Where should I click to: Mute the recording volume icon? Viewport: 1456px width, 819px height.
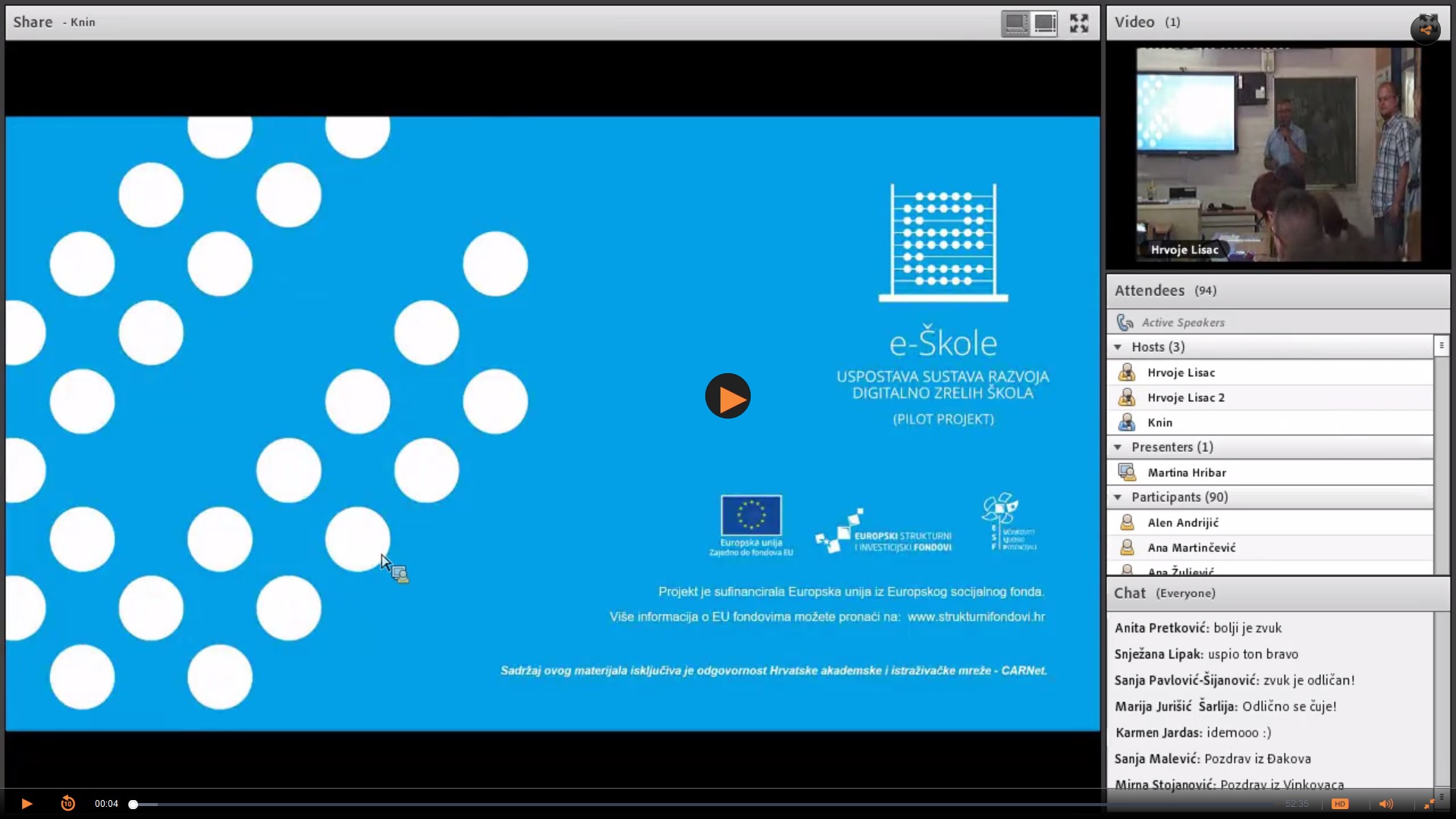(x=1385, y=804)
